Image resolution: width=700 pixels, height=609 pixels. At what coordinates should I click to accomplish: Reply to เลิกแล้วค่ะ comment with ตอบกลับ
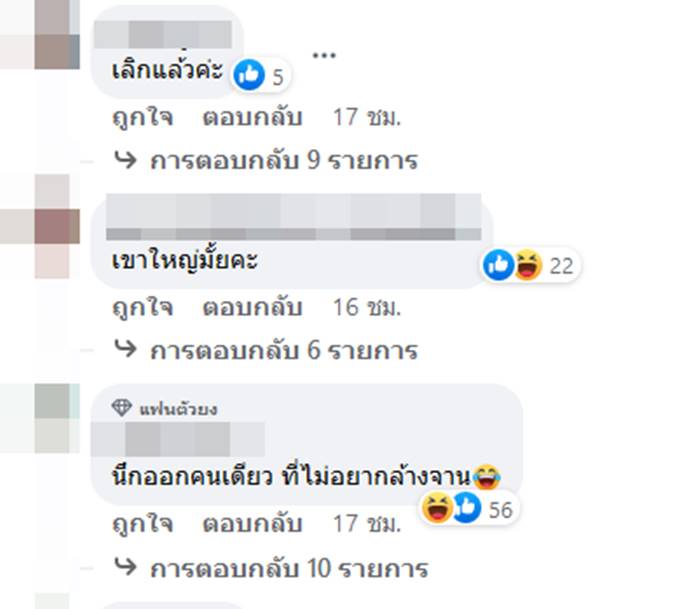tap(253, 118)
